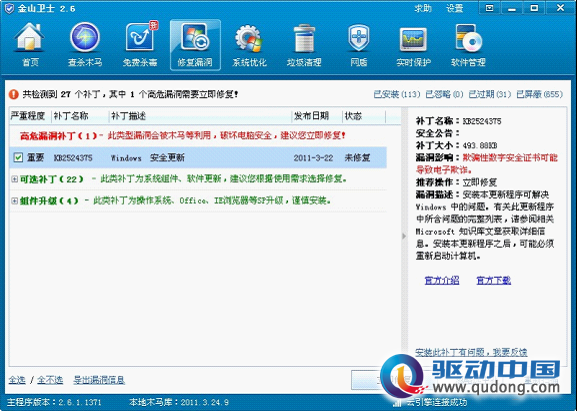The width and height of the screenshot is (577, 411).
Task: Close the 金山卫士 window
Action: (560, 8)
